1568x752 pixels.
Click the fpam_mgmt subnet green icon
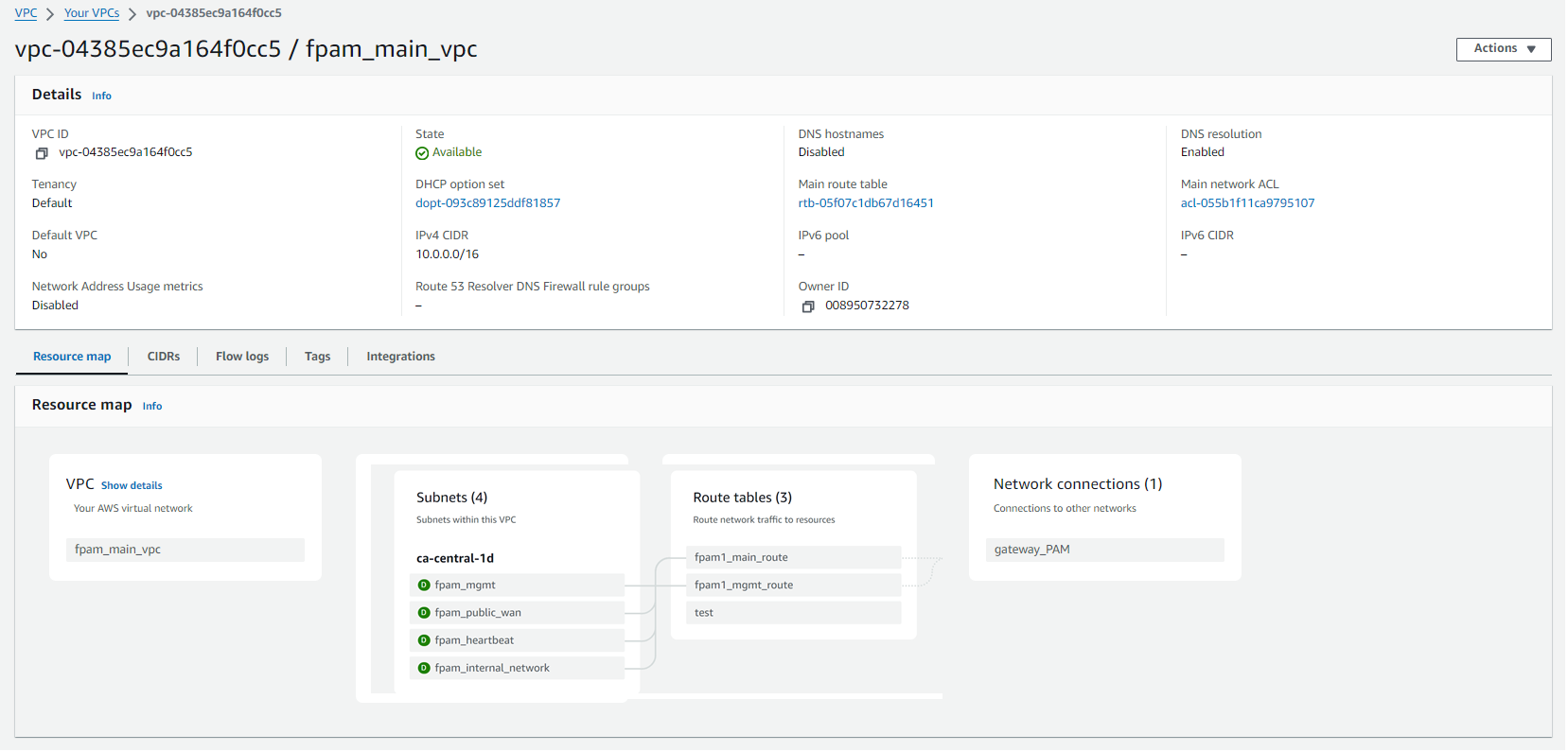tap(424, 586)
